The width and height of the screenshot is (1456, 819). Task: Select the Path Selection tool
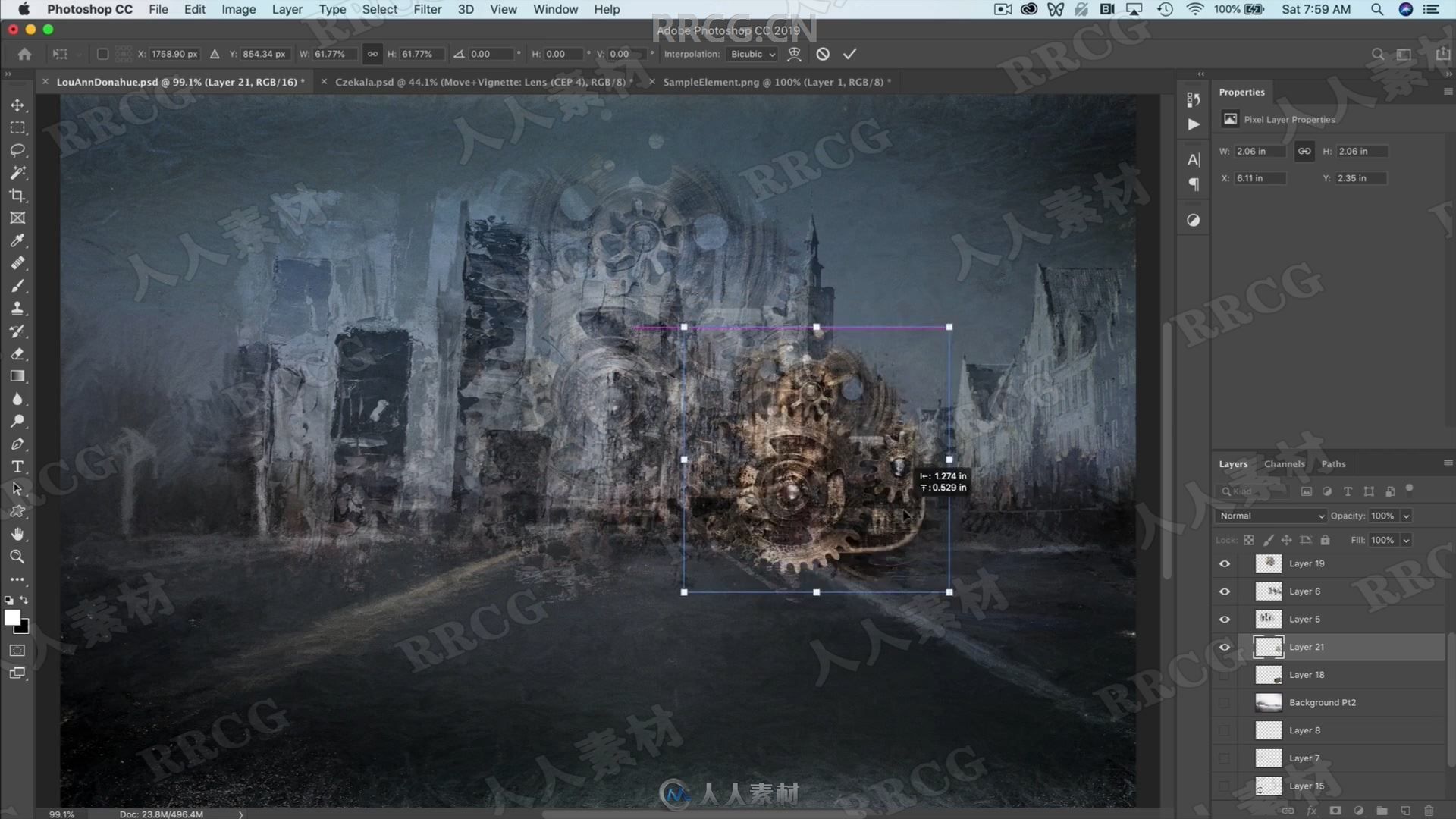click(x=17, y=489)
